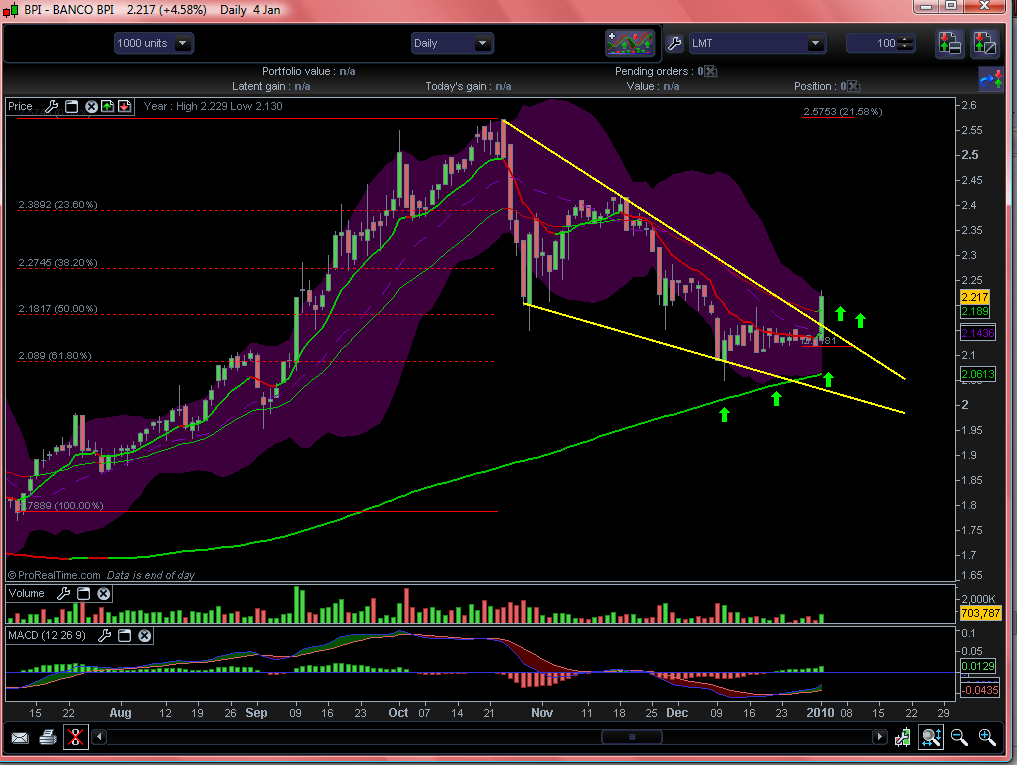Image resolution: width=1017 pixels, height=765 pixels.
Task: Toggle the crossed-out cursor icon
Action: point(75,737)
